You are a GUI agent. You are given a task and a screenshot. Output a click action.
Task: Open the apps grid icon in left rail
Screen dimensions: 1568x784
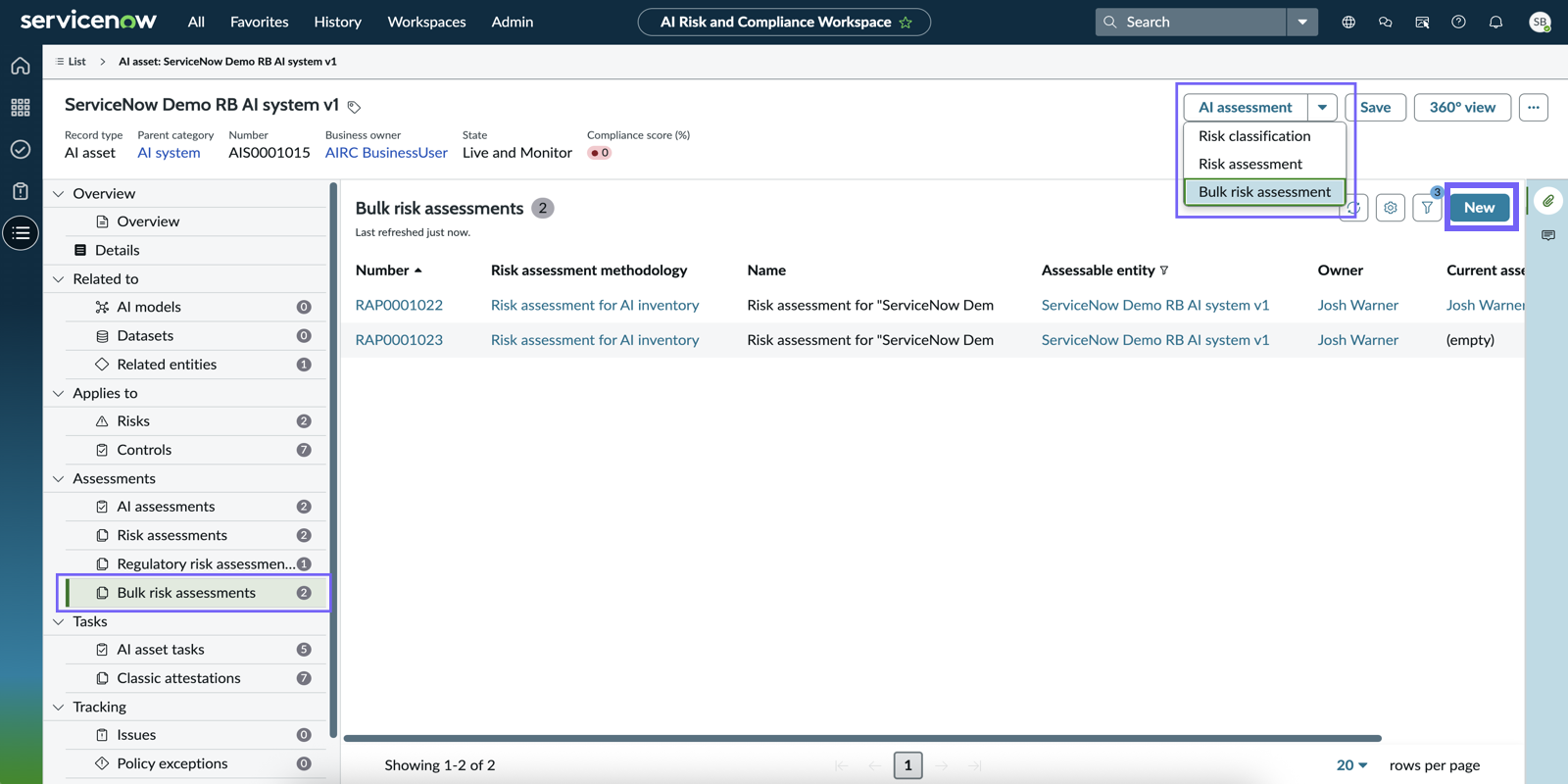point(21,107)
